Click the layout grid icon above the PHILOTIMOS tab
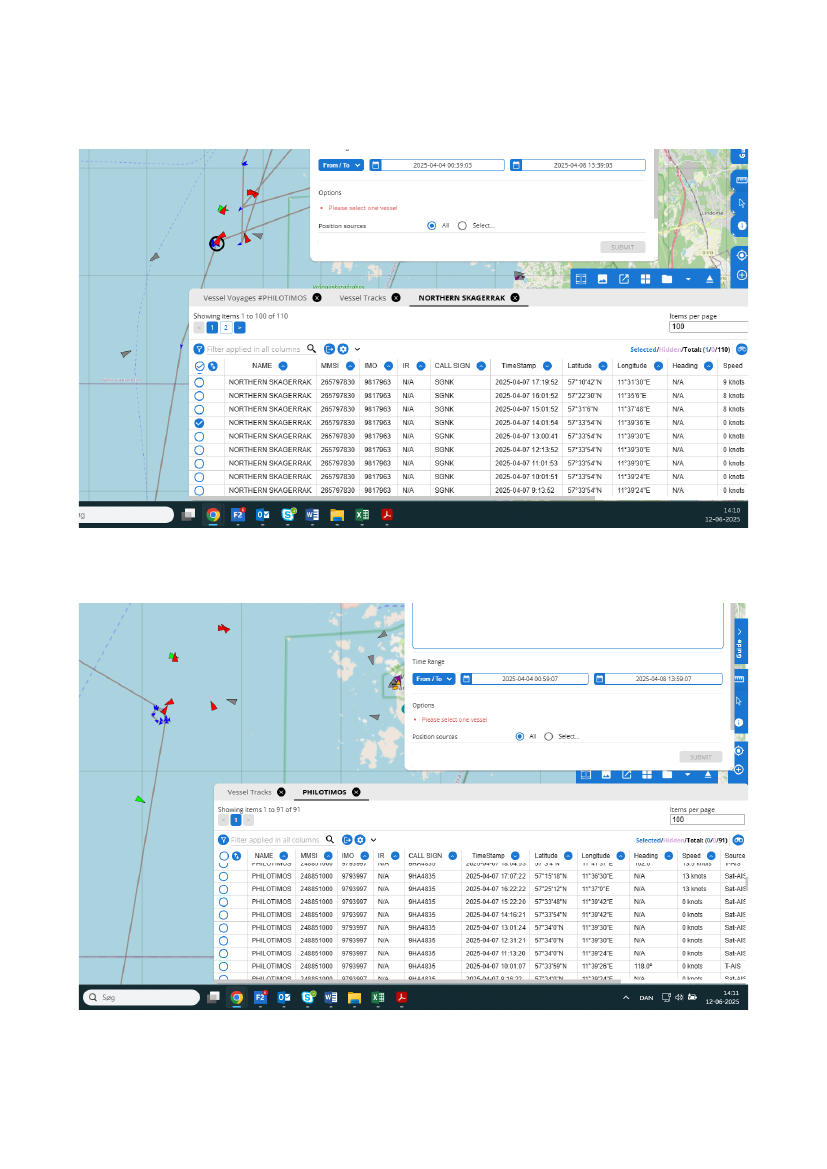 click(647, 774)
